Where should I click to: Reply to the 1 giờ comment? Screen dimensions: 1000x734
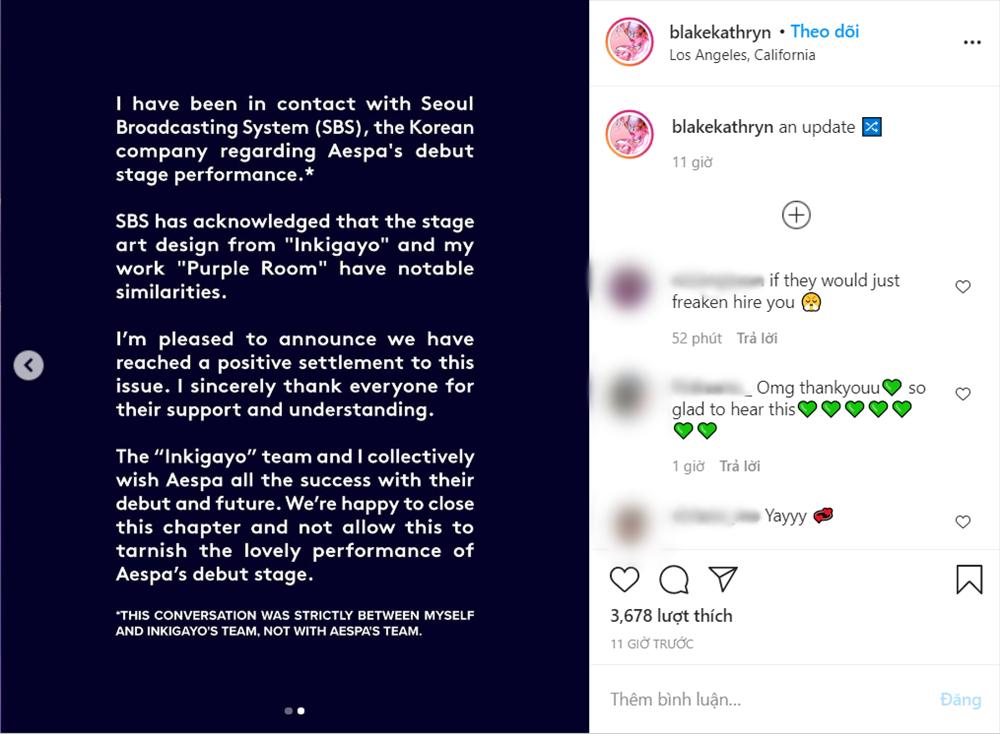[739, 466]
